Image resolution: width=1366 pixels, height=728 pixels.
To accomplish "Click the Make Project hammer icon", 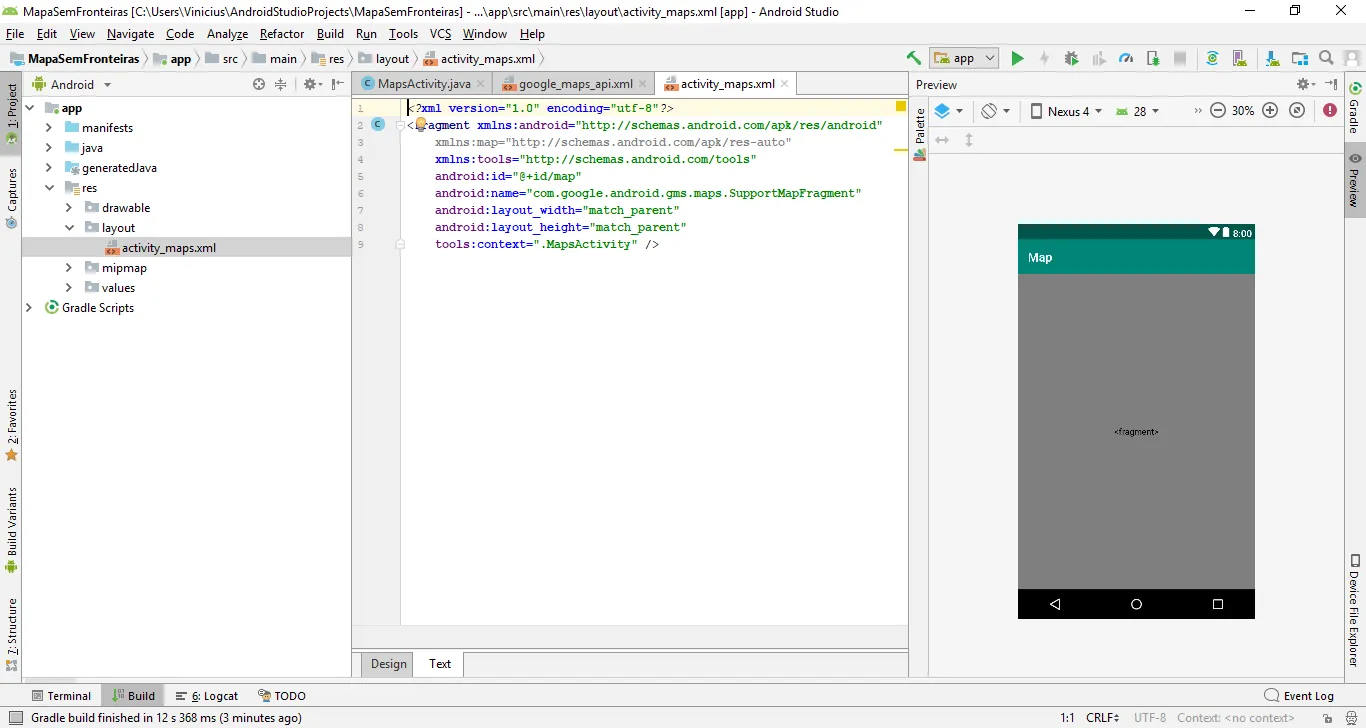I will 913,59.
